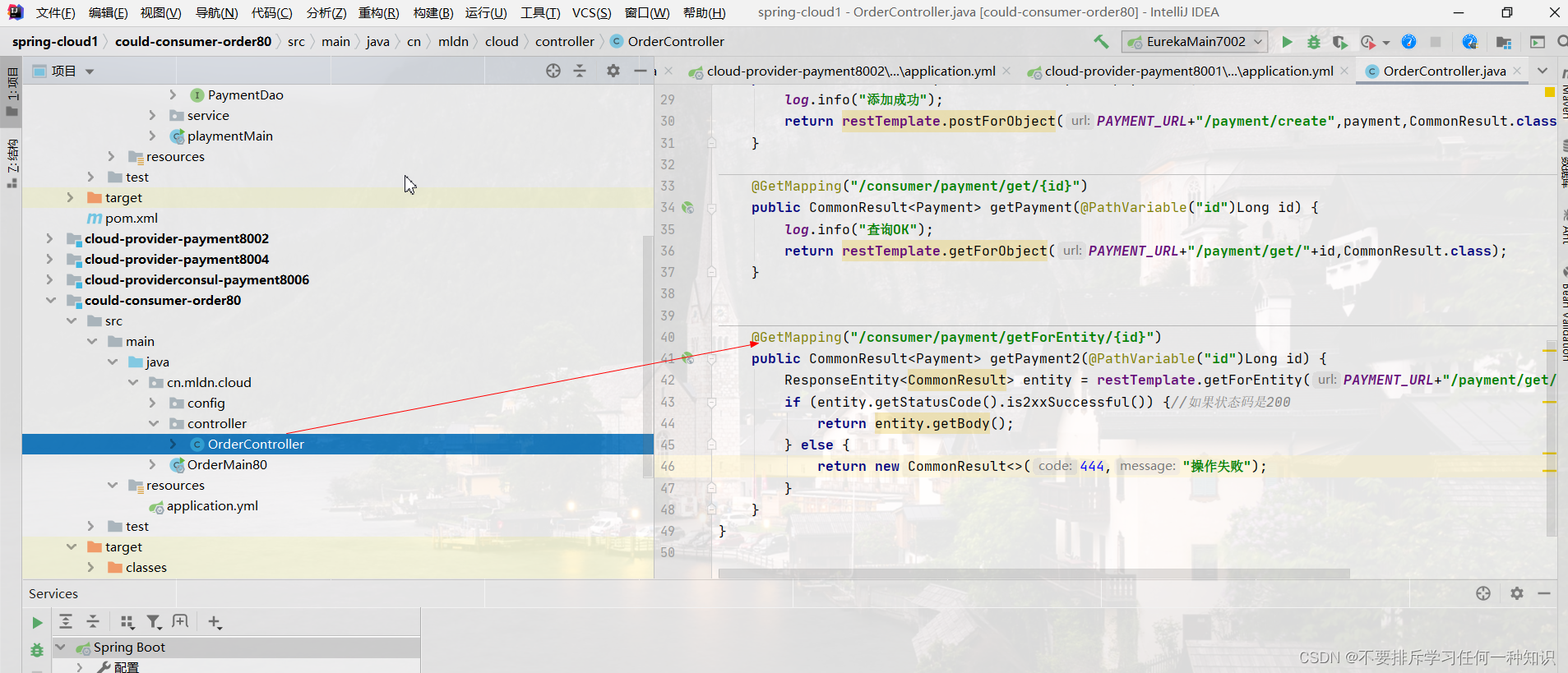Run service with Services panel play icon
1568x673 pixels.
[x=37, y=623]
